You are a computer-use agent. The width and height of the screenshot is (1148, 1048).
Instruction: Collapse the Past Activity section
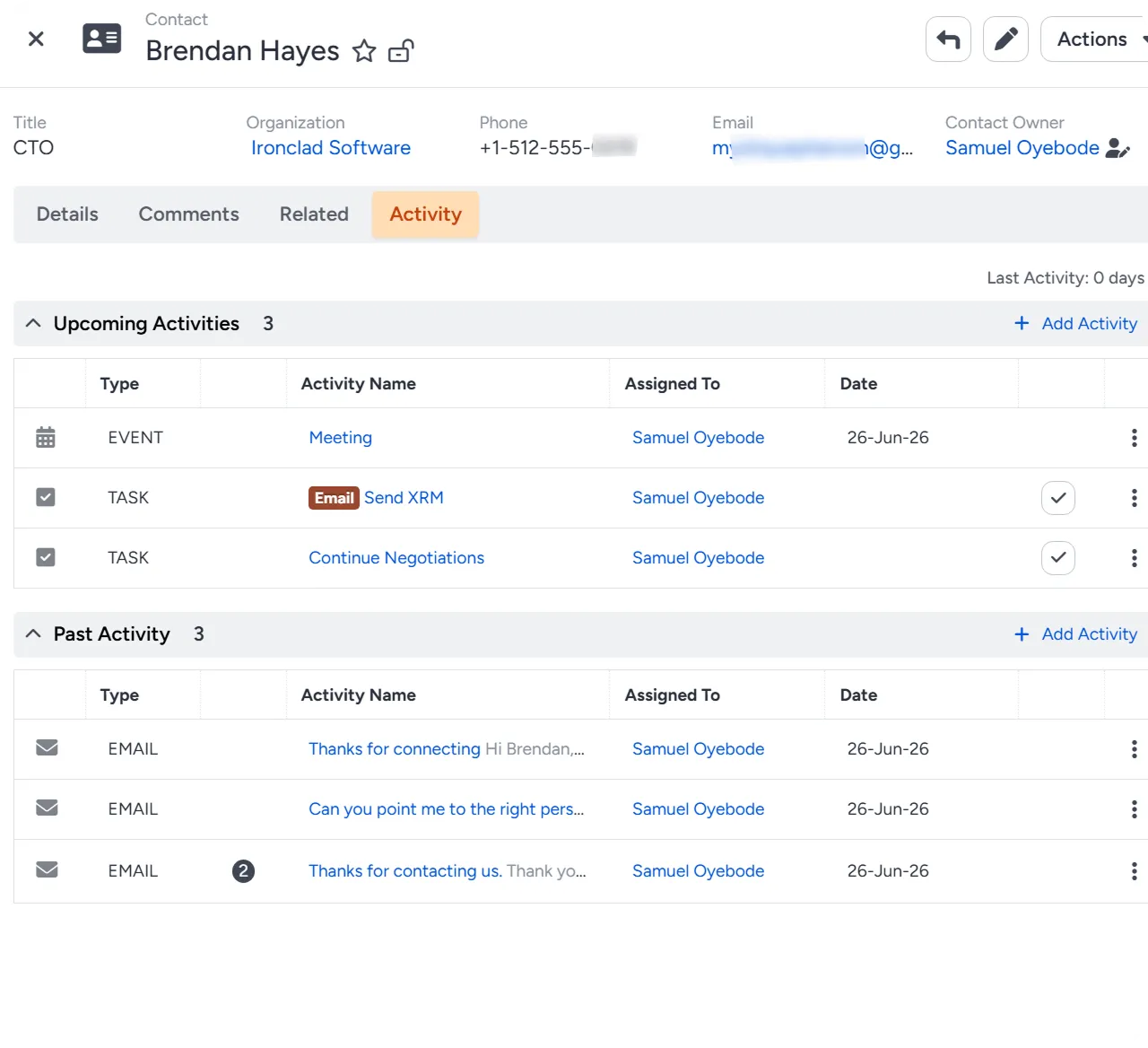(33, 633)
